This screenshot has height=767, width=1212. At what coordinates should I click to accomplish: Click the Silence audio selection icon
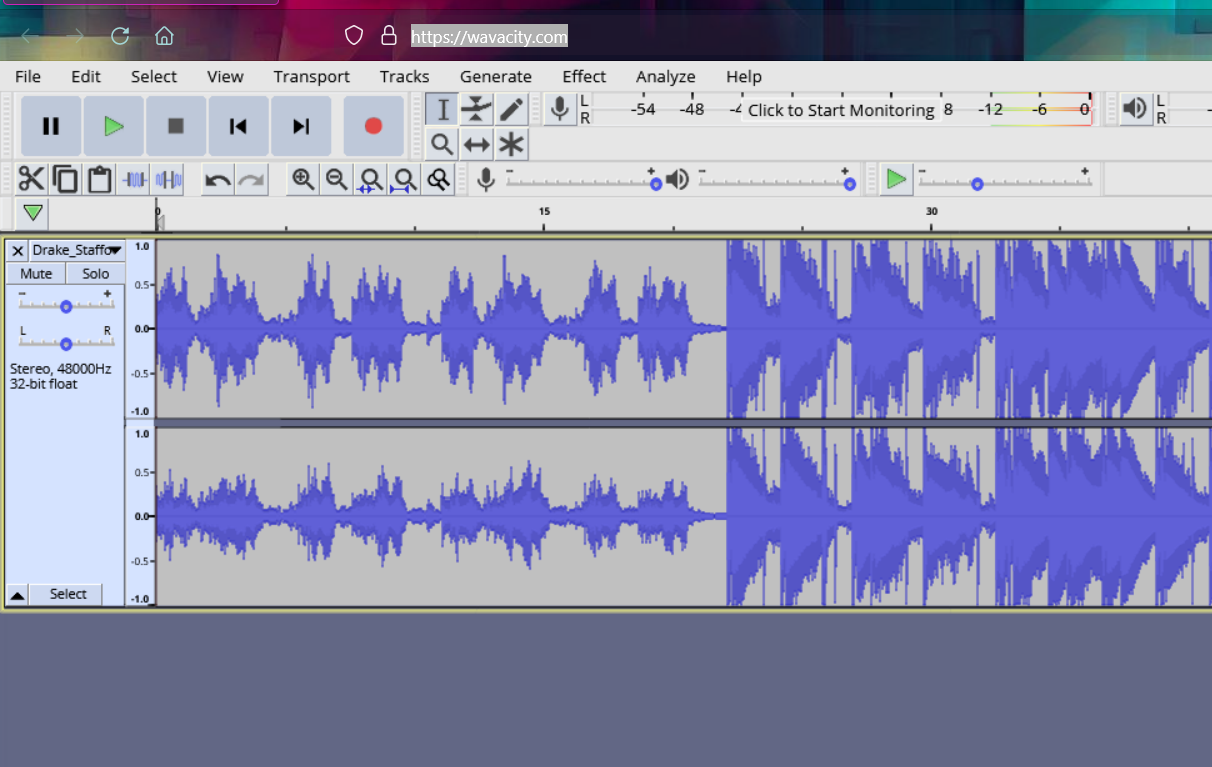coord(168,179)
